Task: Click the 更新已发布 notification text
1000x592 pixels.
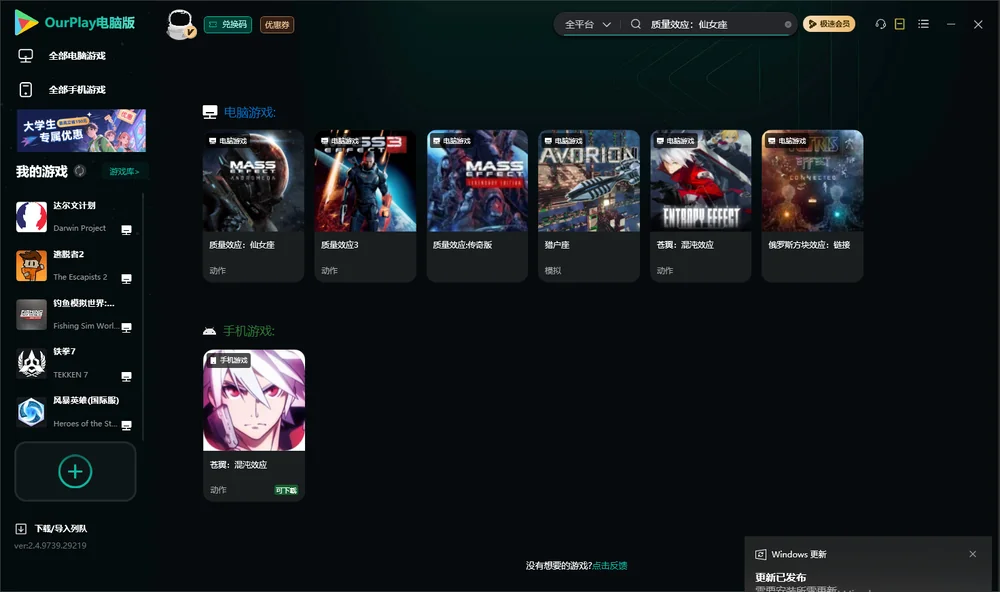Action: click(781, 577)
